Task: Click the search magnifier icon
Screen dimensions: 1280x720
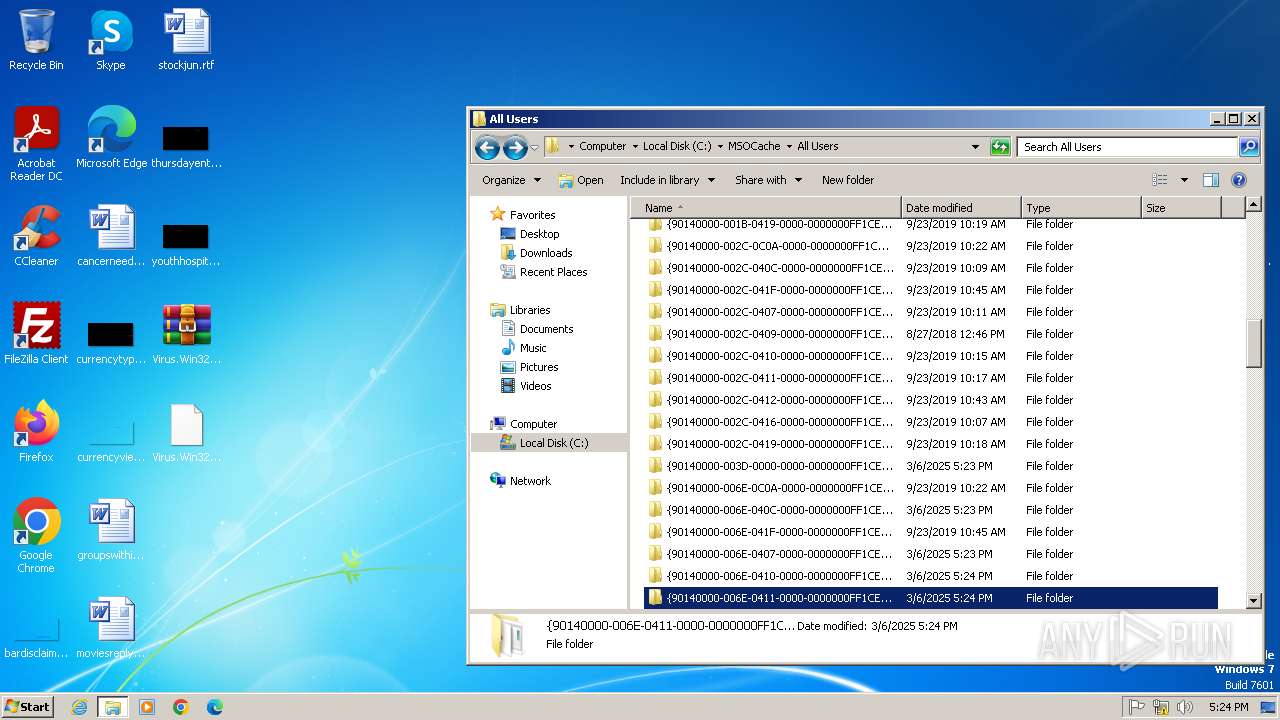Action: 1249,147
